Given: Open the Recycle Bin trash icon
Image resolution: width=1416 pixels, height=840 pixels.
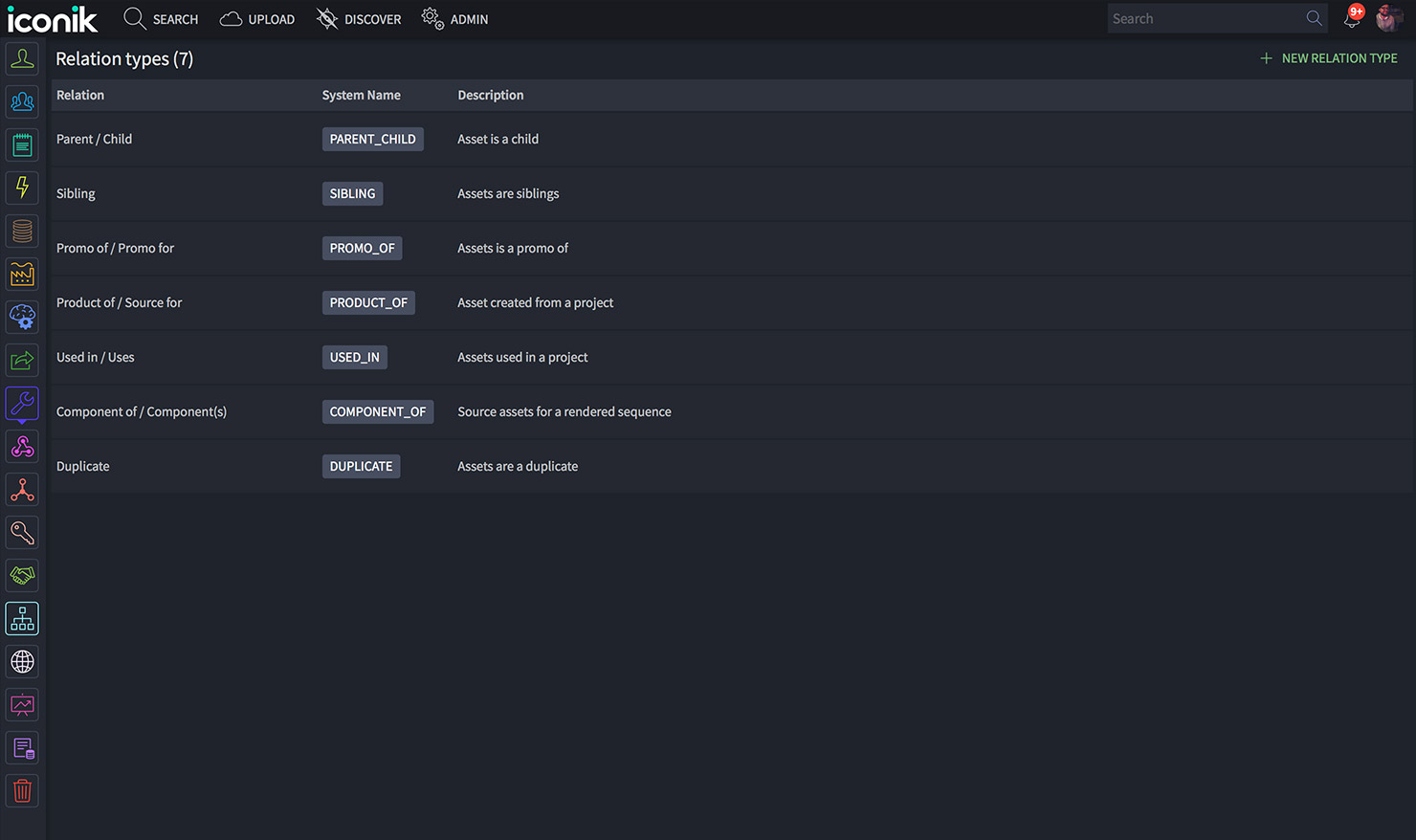Looking at the screenshot, I should [x=22, y=790].
